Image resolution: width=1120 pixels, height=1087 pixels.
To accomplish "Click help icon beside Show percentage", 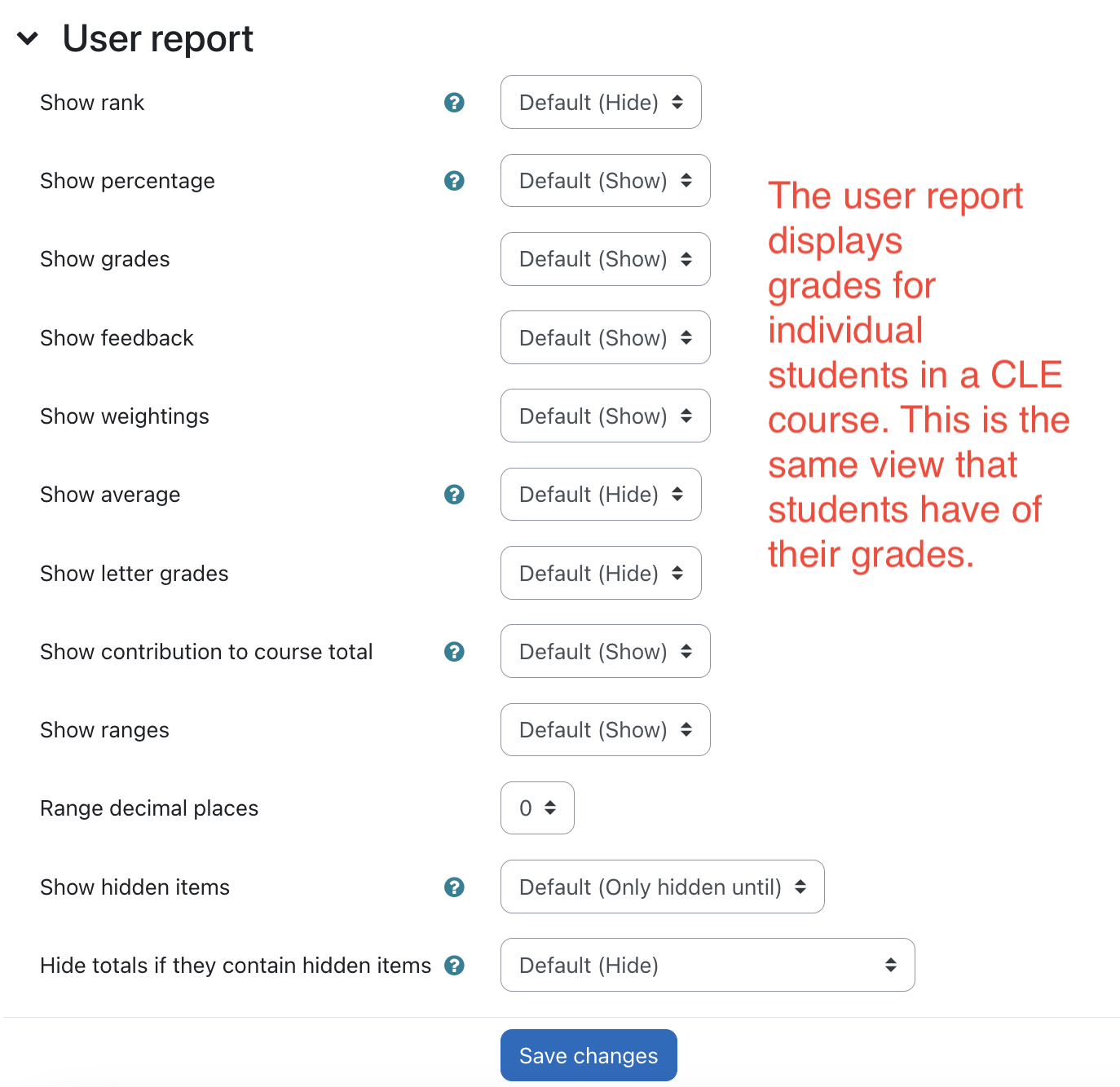I will [454, 181].
